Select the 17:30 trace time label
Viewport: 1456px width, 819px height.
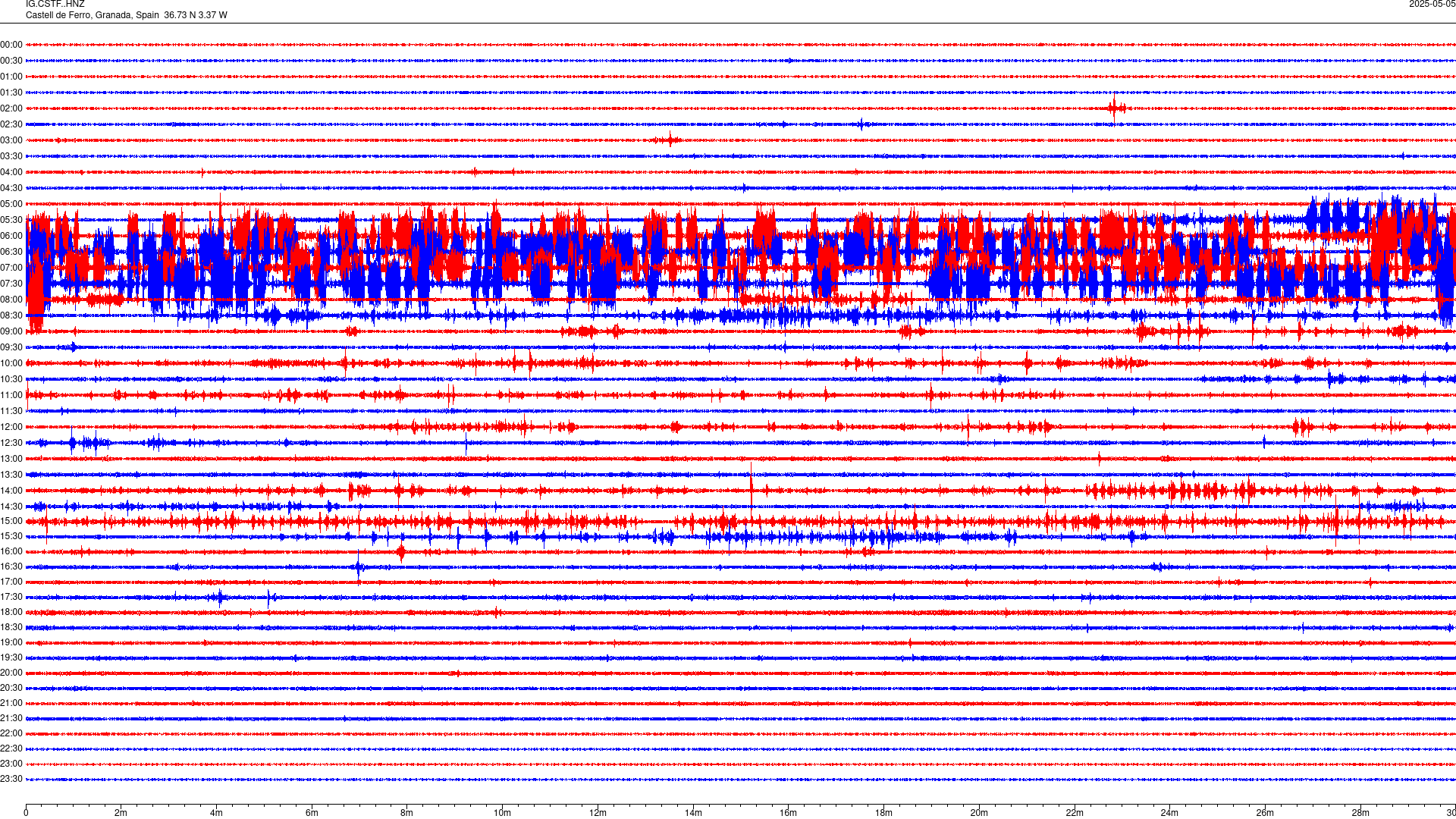click(11, 597)
